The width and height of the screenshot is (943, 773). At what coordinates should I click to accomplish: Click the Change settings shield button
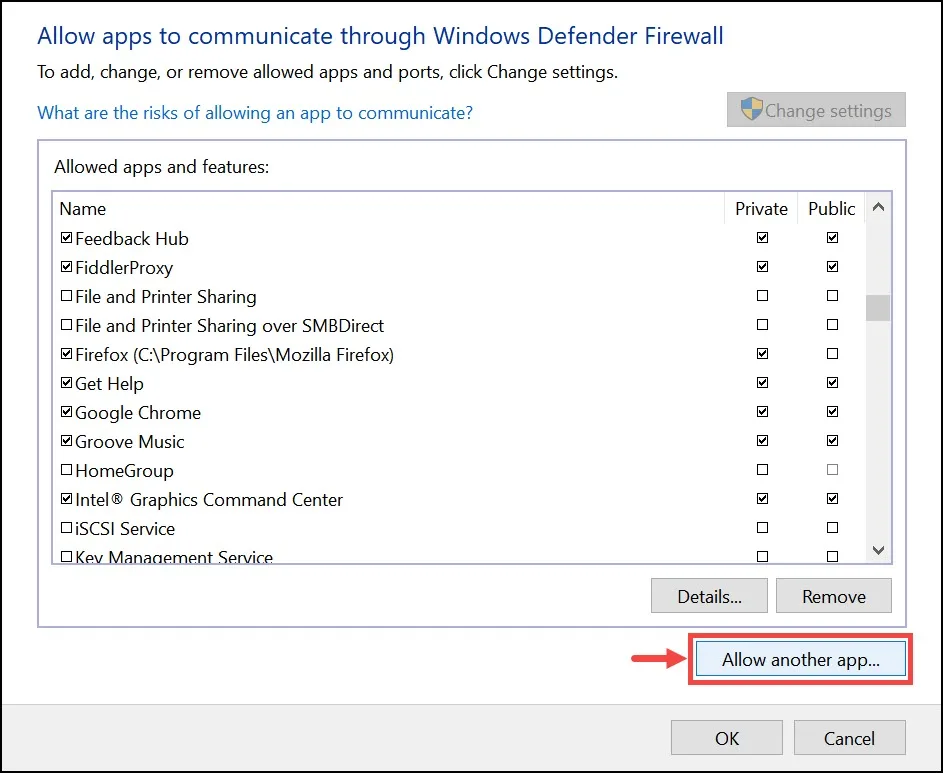point(816,110)
